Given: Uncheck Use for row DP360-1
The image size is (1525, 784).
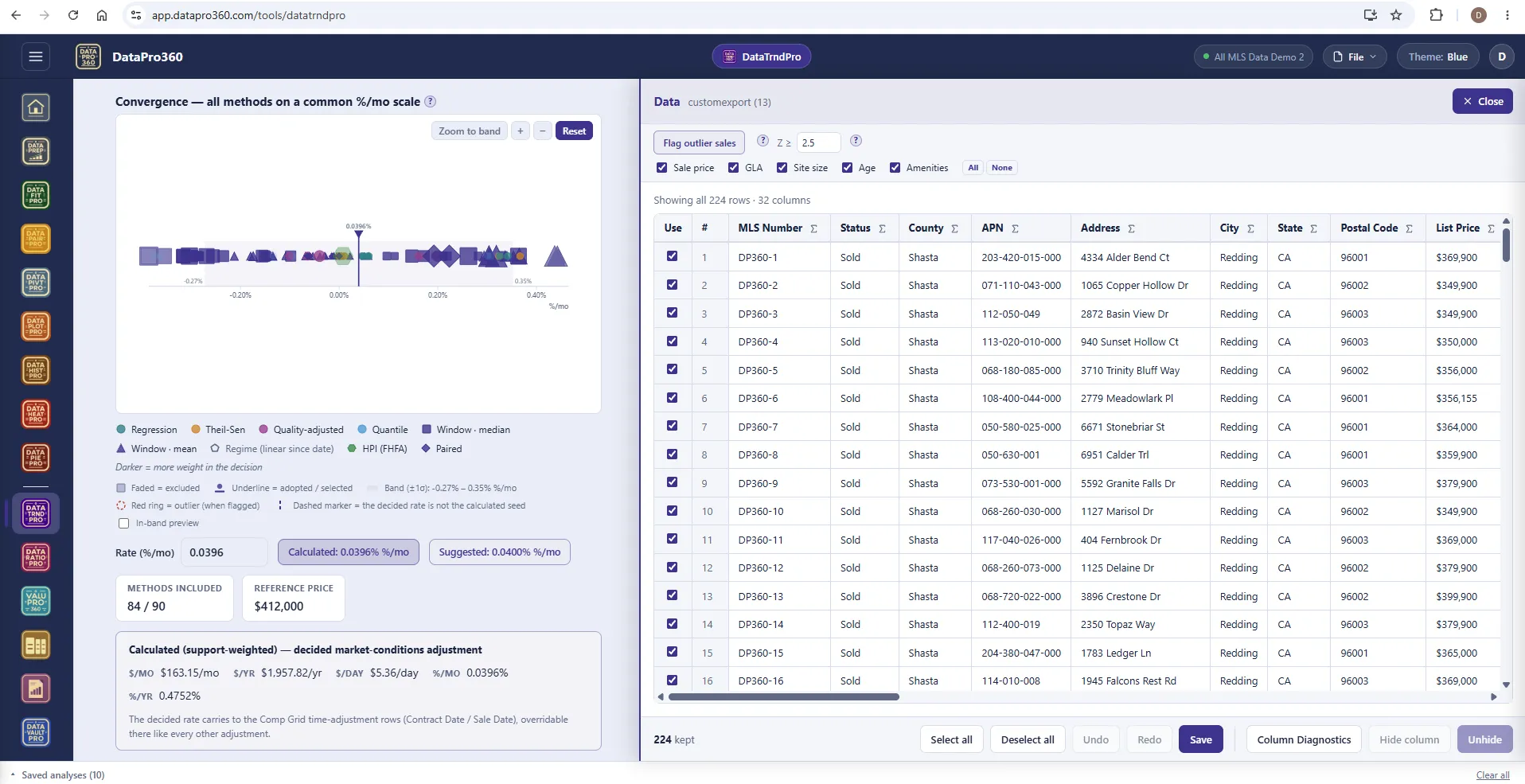Looking at the screenshot, I should 673,256.
